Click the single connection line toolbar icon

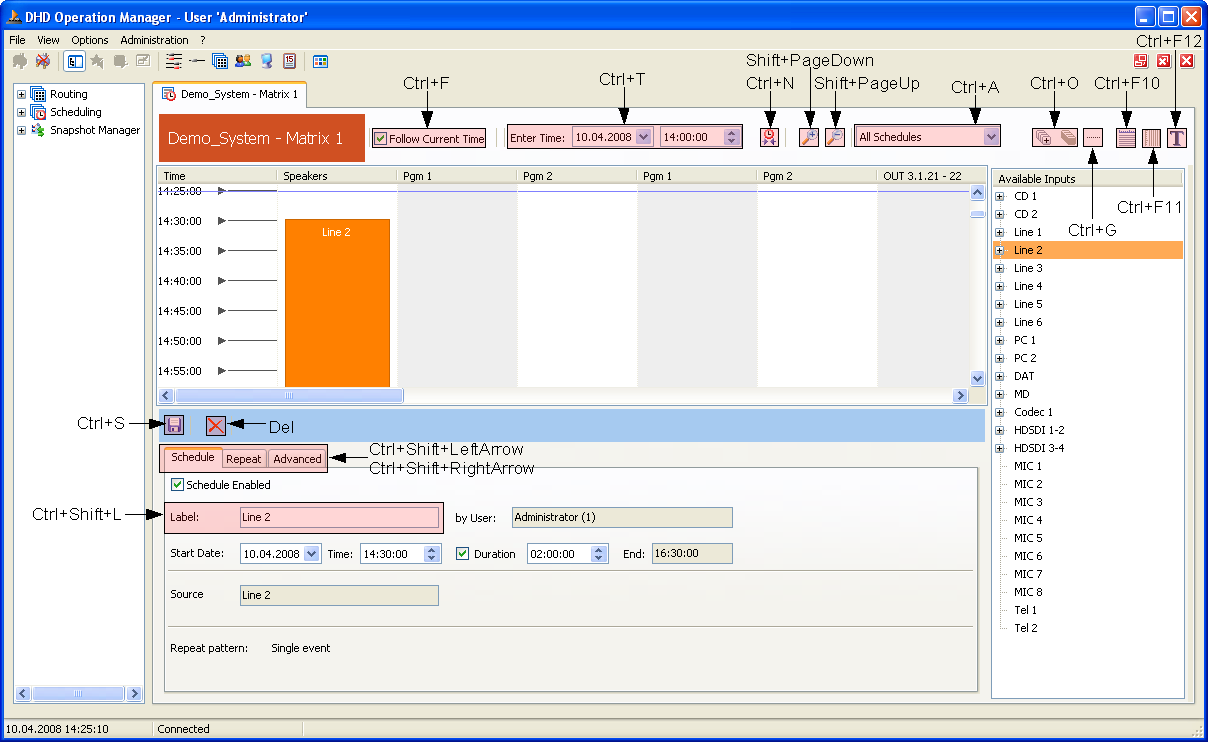click(197, 61)
